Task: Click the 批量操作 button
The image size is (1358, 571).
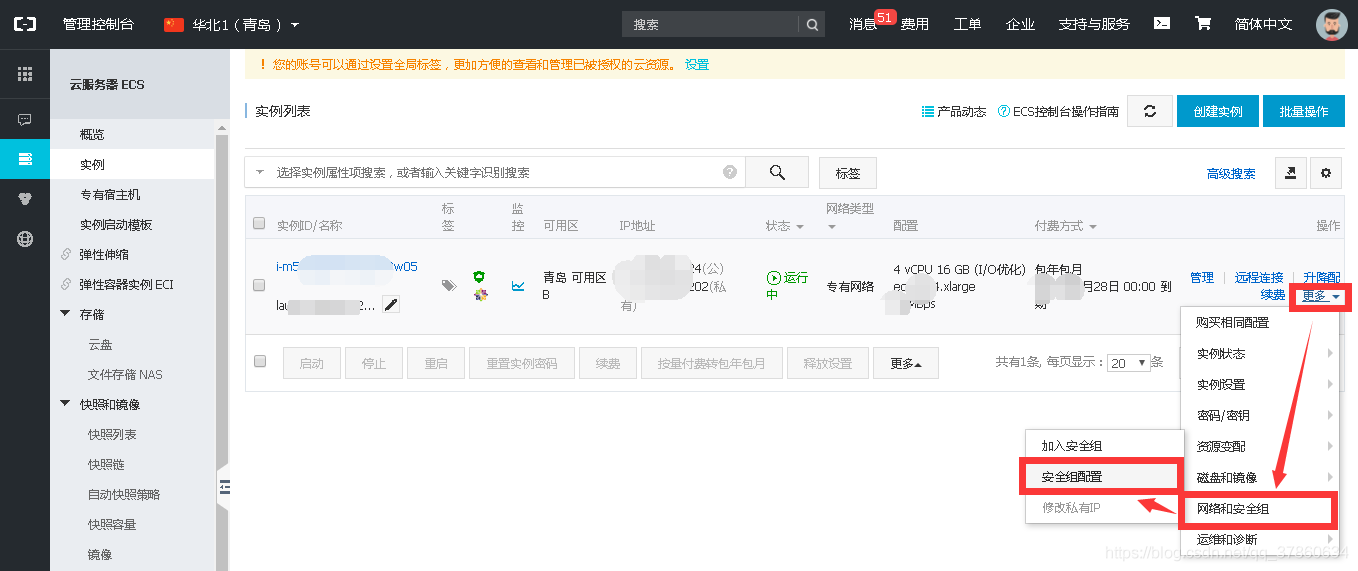Action: pos(1303,112)
